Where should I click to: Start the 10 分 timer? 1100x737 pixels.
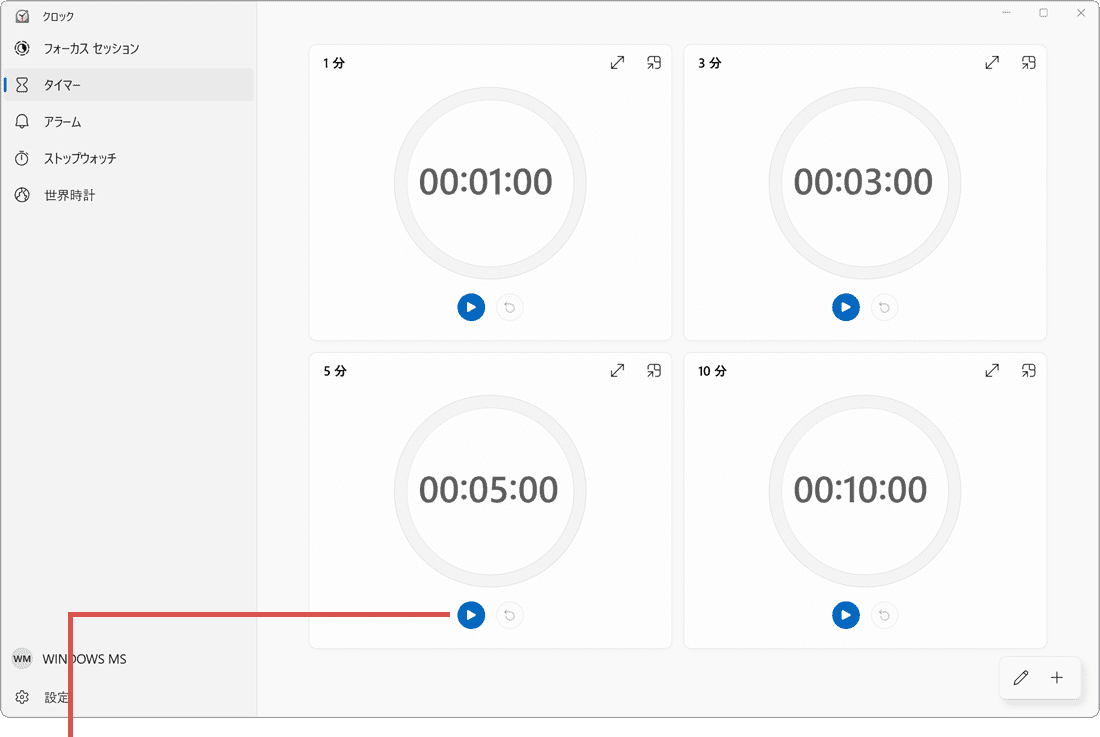coord(846,615)
